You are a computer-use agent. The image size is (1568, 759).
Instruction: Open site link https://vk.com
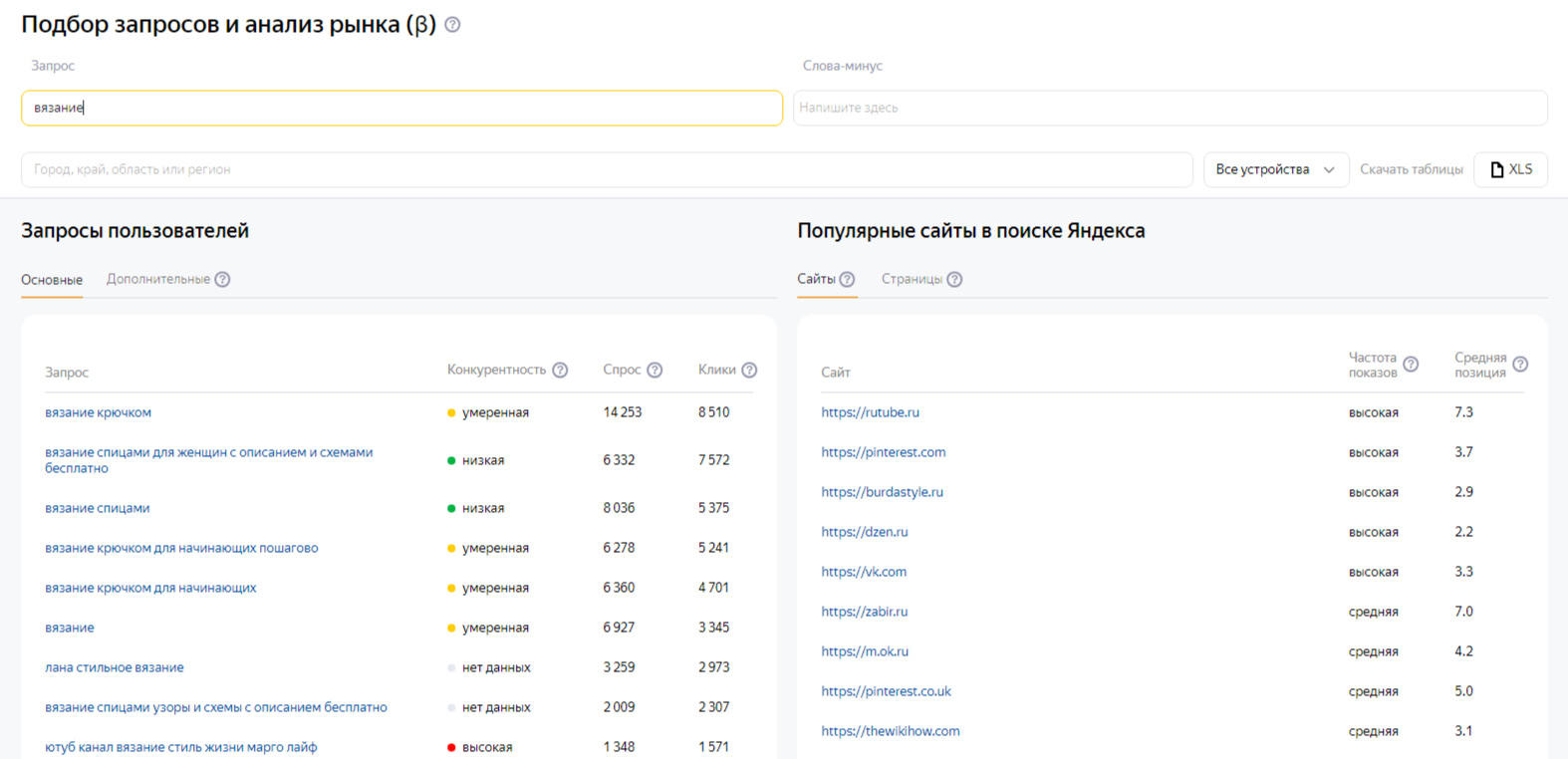click(x=864, y=572)
